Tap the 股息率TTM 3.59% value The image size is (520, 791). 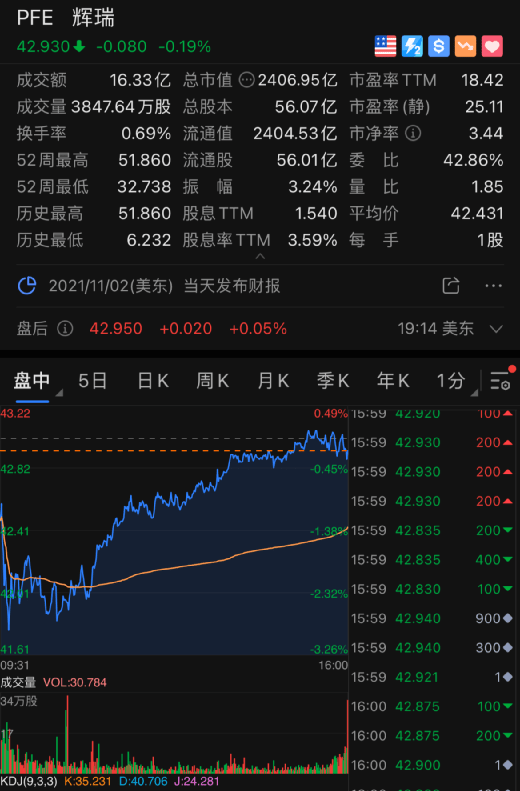pyautogui.click(x=312, y=240)
